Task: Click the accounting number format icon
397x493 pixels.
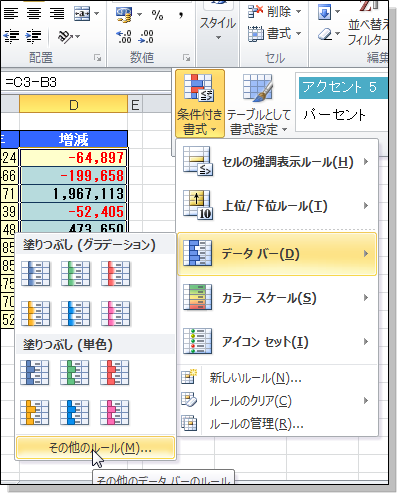Action: click(x=124, y=15)
